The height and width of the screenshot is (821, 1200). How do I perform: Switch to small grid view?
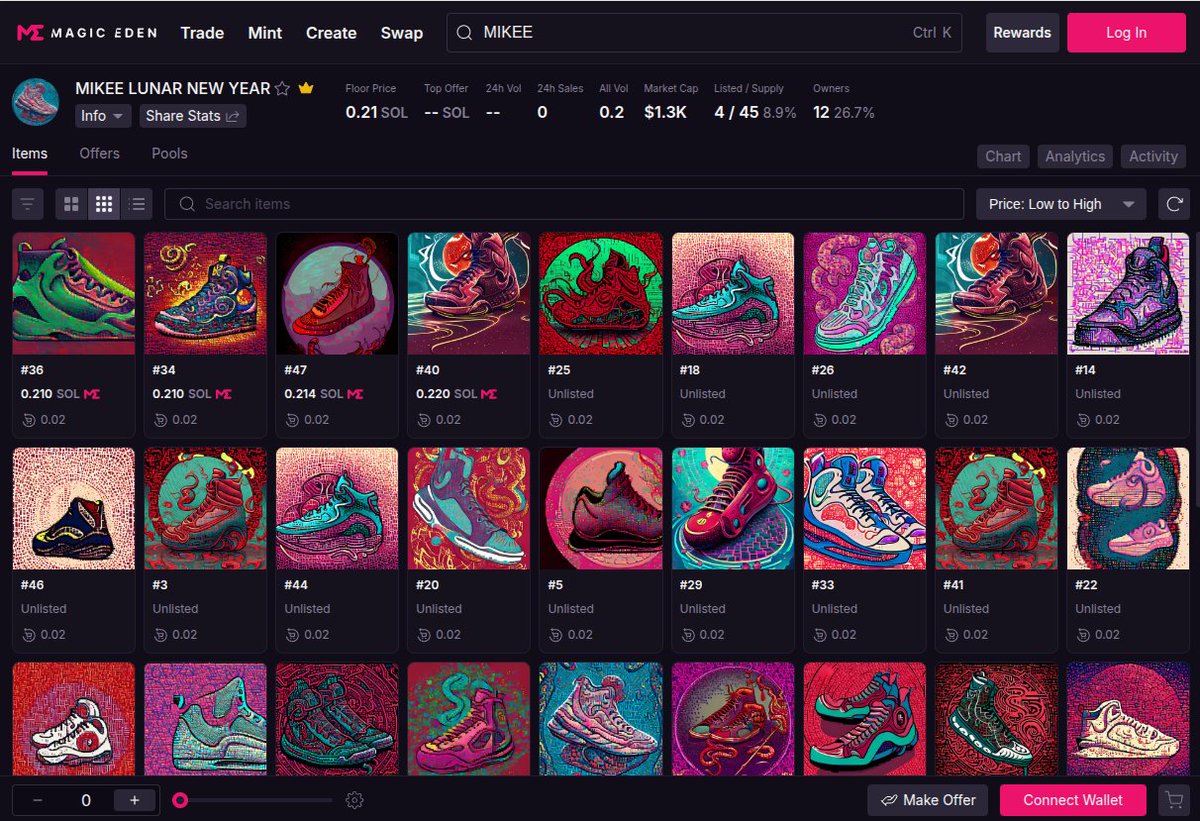(104, 204)
